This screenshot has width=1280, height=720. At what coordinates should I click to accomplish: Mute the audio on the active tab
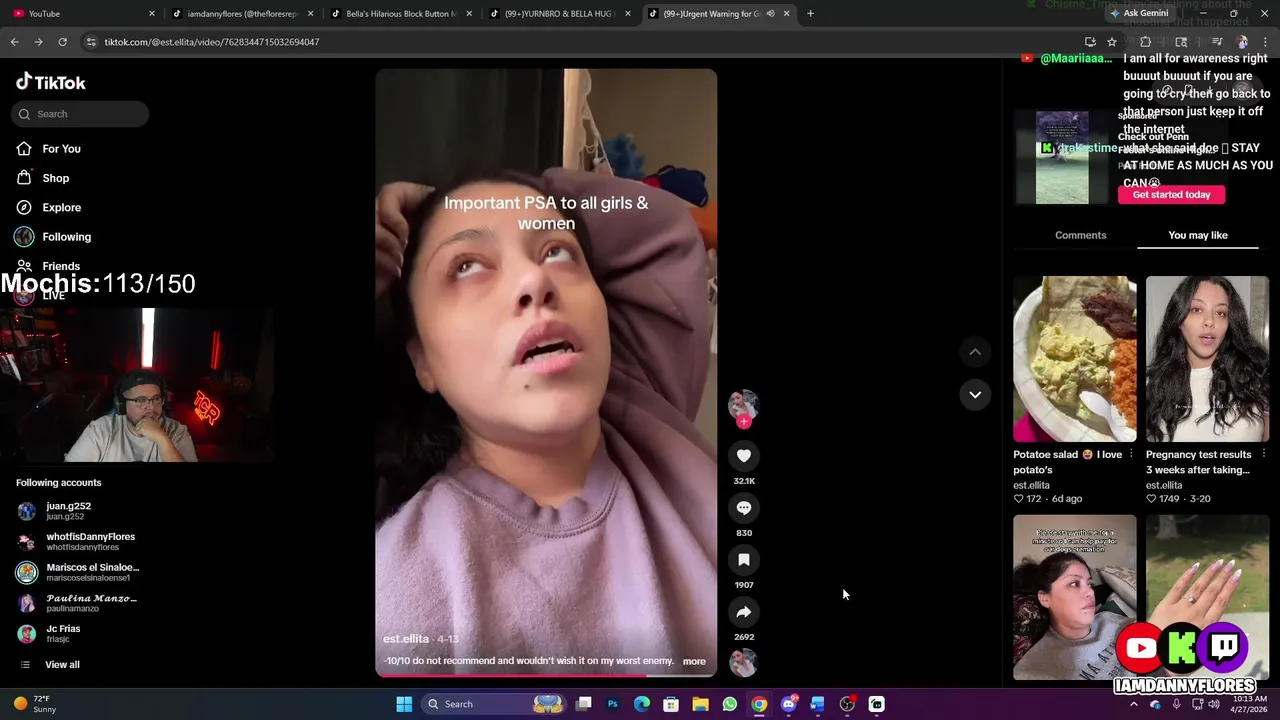(x=770, y=14)
